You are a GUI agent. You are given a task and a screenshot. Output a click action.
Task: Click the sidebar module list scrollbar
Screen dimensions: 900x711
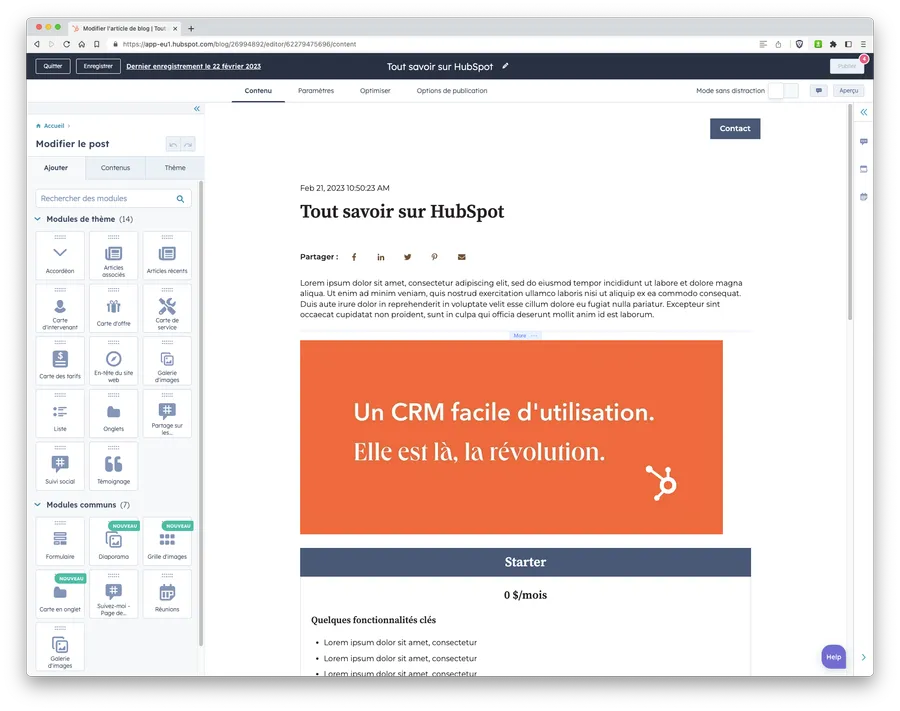(201, 413)
